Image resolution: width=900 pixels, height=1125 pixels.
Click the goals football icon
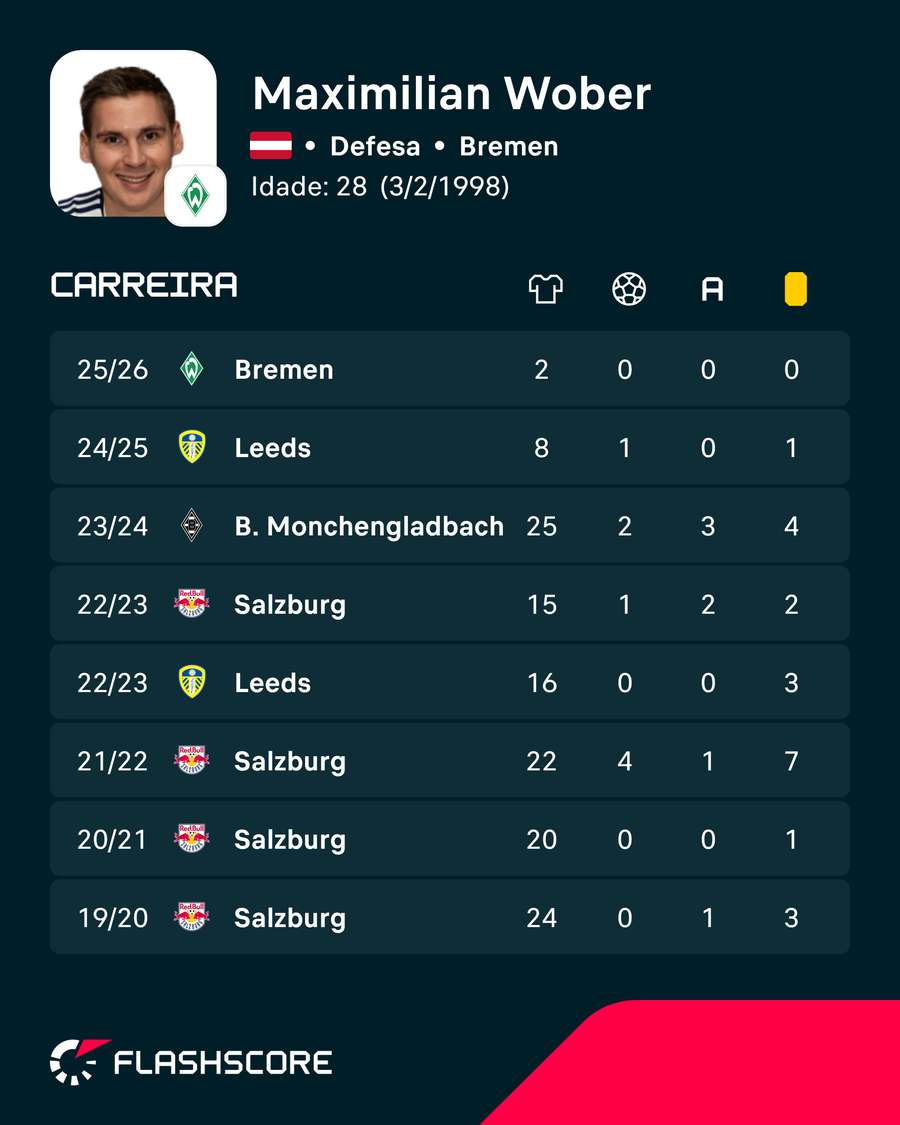629,289
